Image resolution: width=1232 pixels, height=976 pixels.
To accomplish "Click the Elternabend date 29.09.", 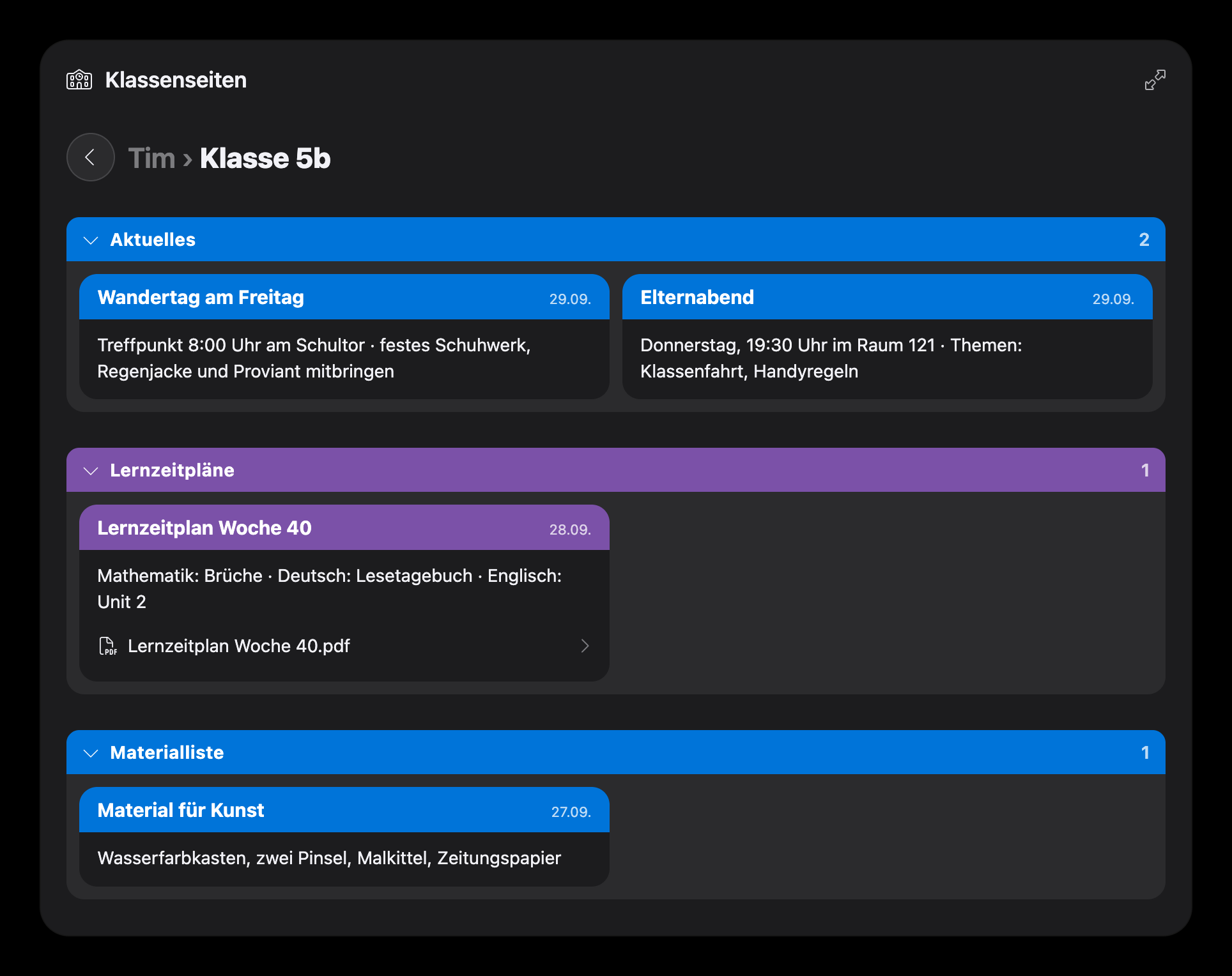I will tap(1113, 299).
